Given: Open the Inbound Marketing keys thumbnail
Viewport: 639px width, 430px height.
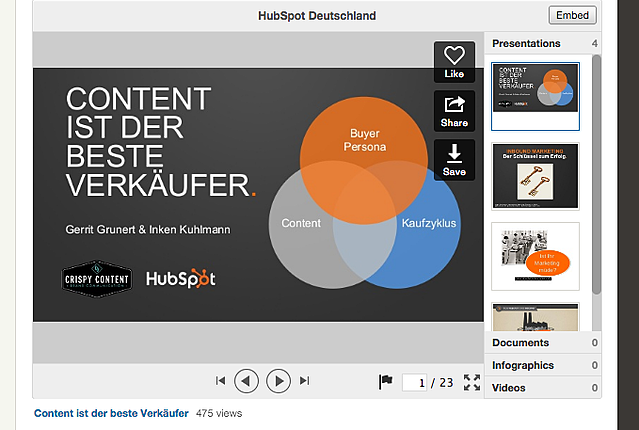Looking at the screenshot, I should coord(535,176).
